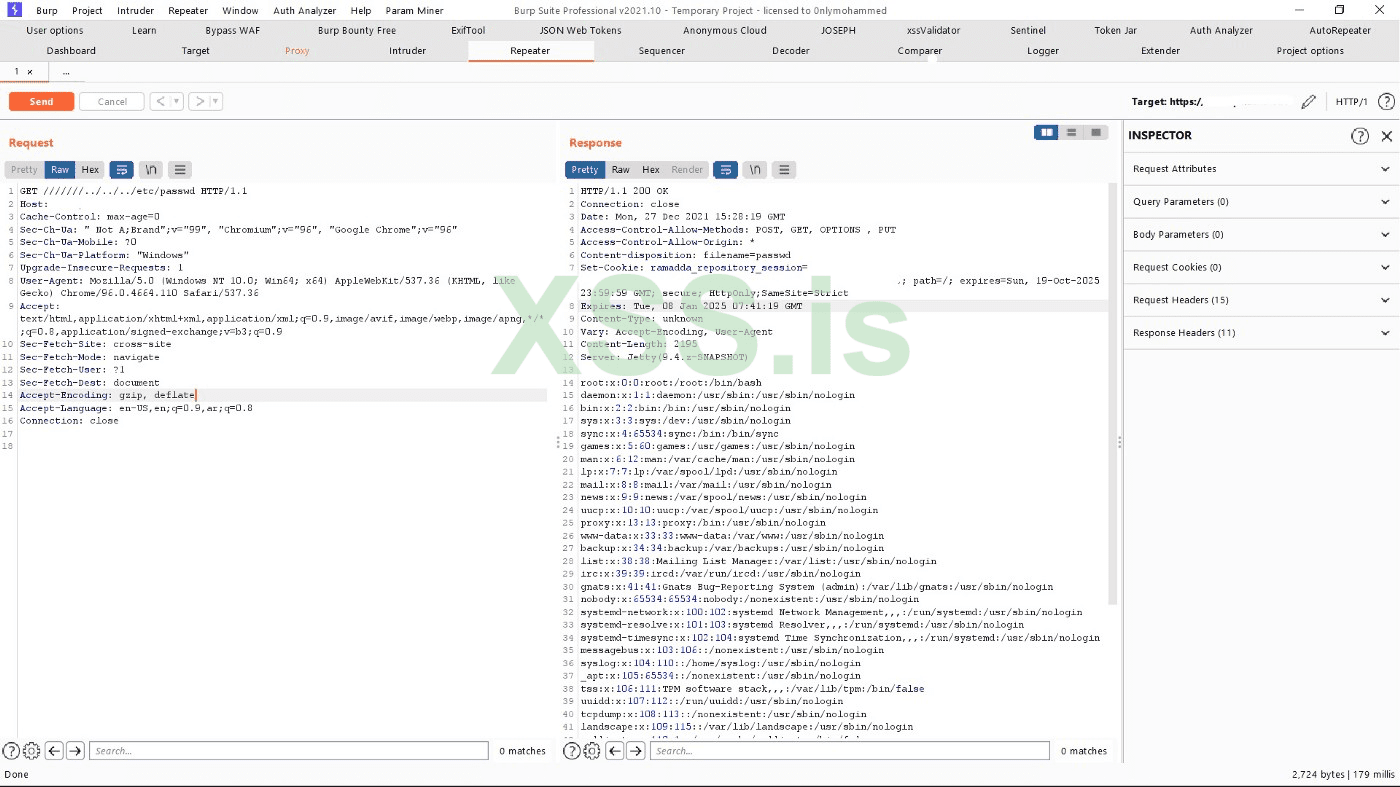Open the Bypass WAF tab

click(232, 31)
